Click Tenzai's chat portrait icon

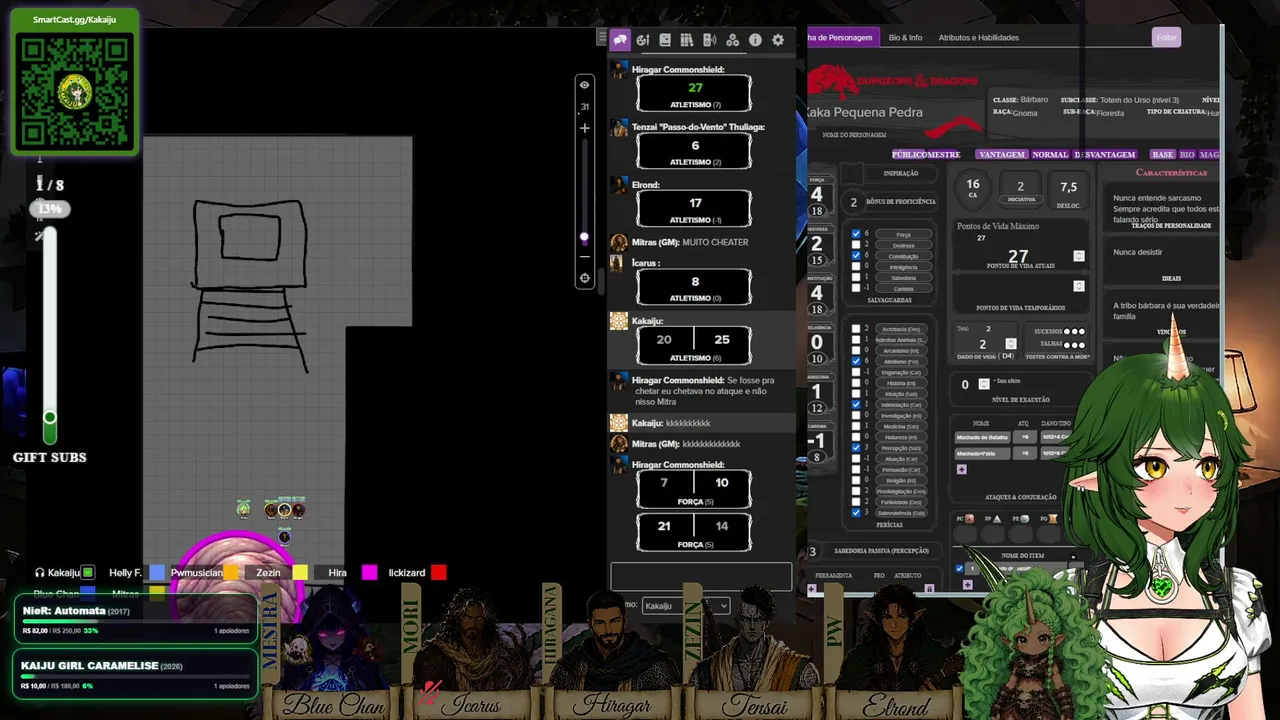(x=620, y=128)
